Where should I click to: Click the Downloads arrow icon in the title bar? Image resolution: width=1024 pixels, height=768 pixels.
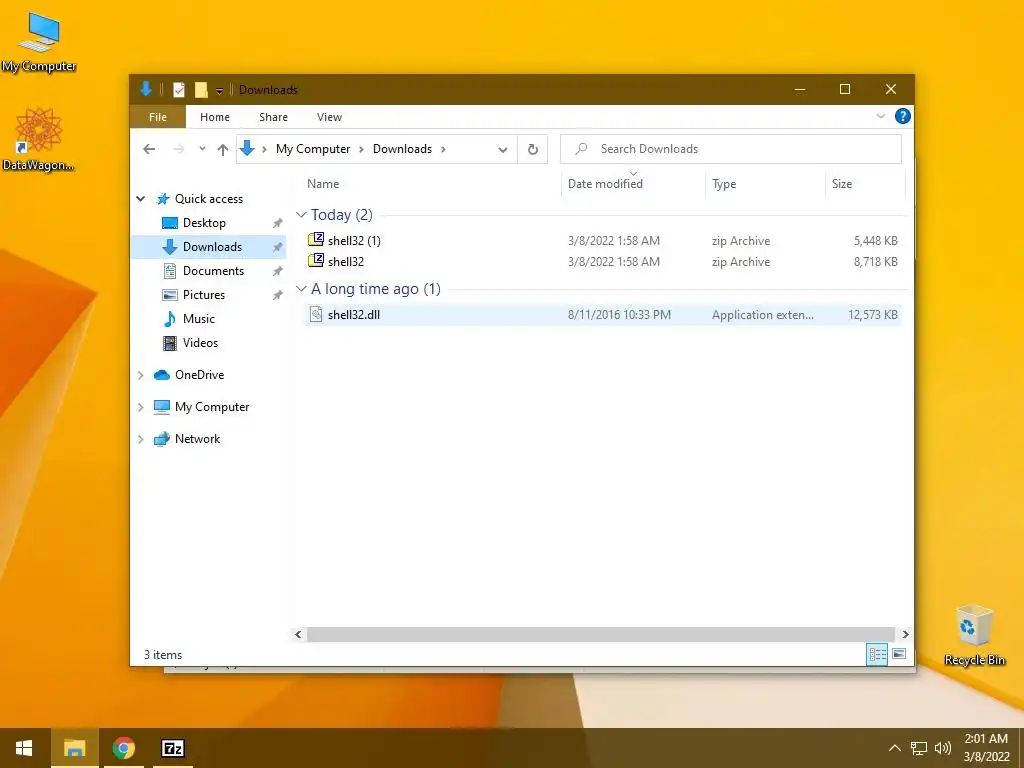146,89
